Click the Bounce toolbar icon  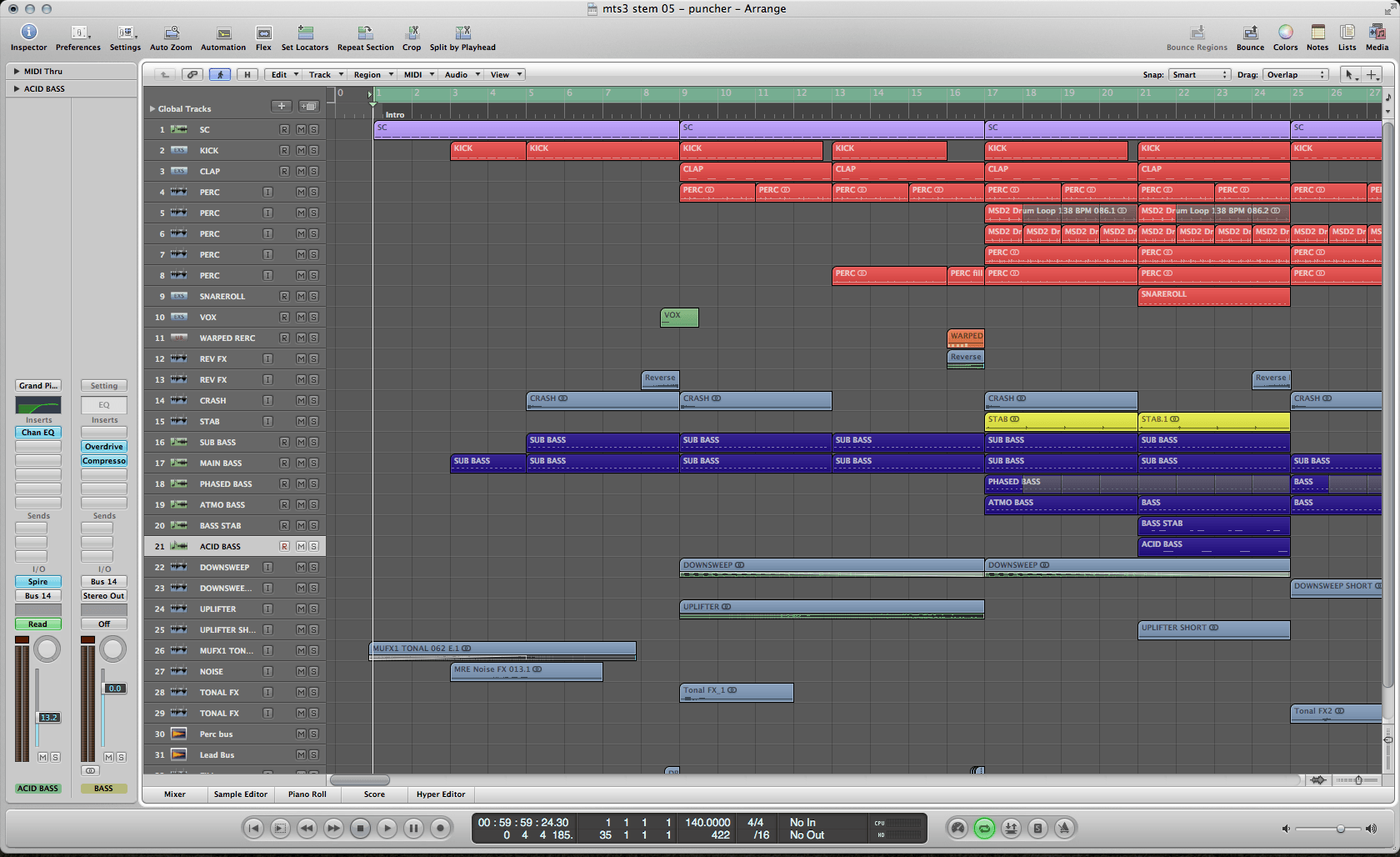point(1250,33)
